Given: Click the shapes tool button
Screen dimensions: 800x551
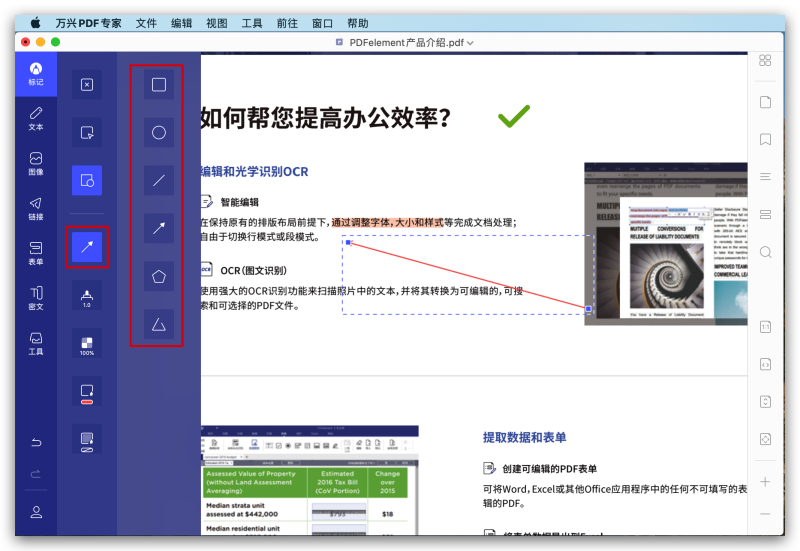Looking at the screenshot, I should (86, 180).
